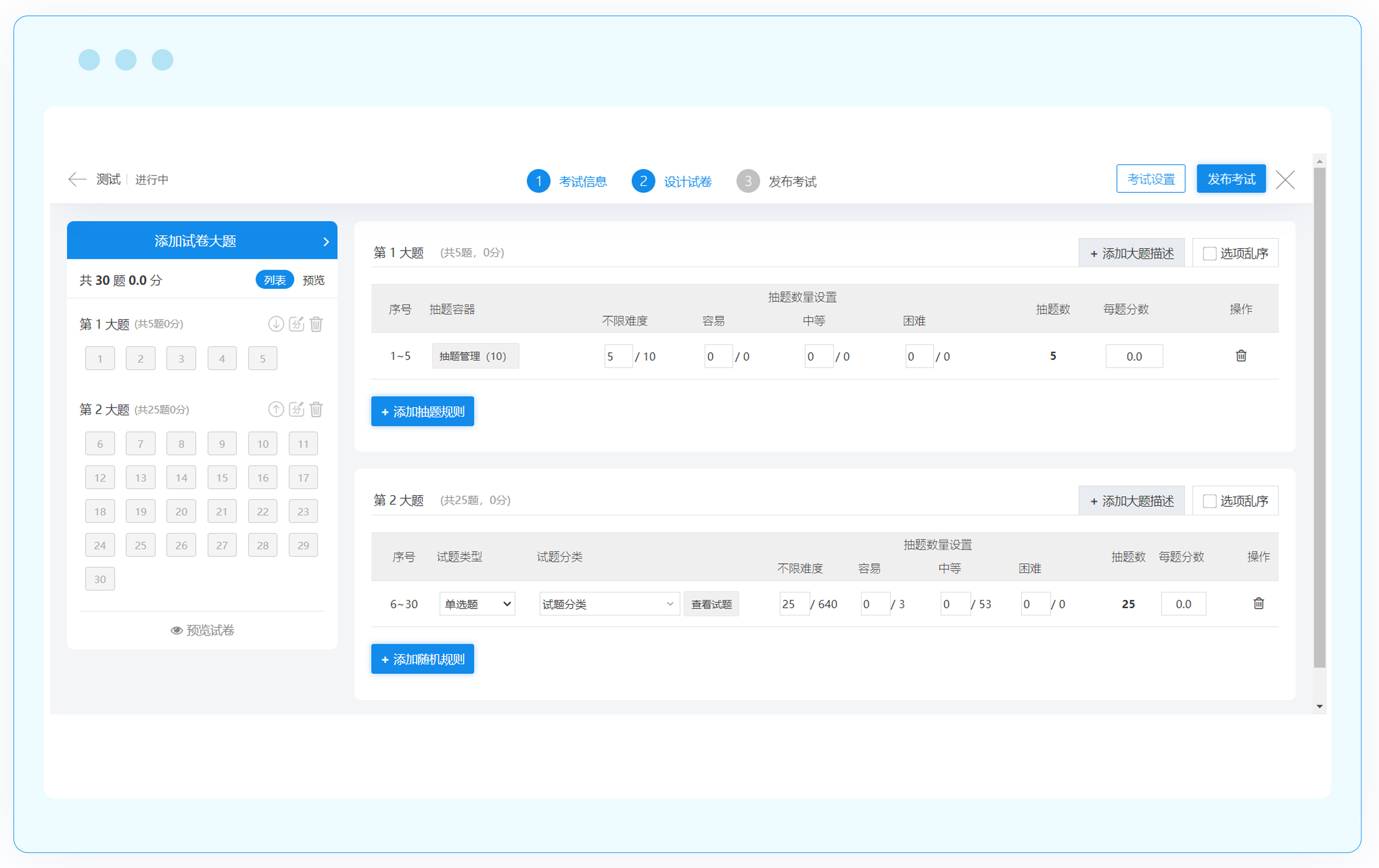Switch the sidebar view to 预览
Image resolution: width=1379 pixels, height=868 pixels.
pos(313,280)
